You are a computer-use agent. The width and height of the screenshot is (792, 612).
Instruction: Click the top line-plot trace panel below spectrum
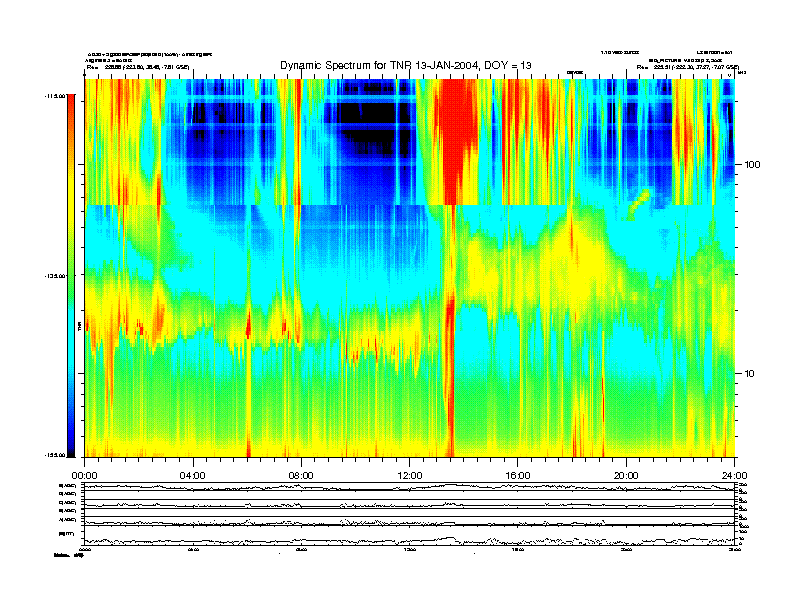(x=410, y=487)
